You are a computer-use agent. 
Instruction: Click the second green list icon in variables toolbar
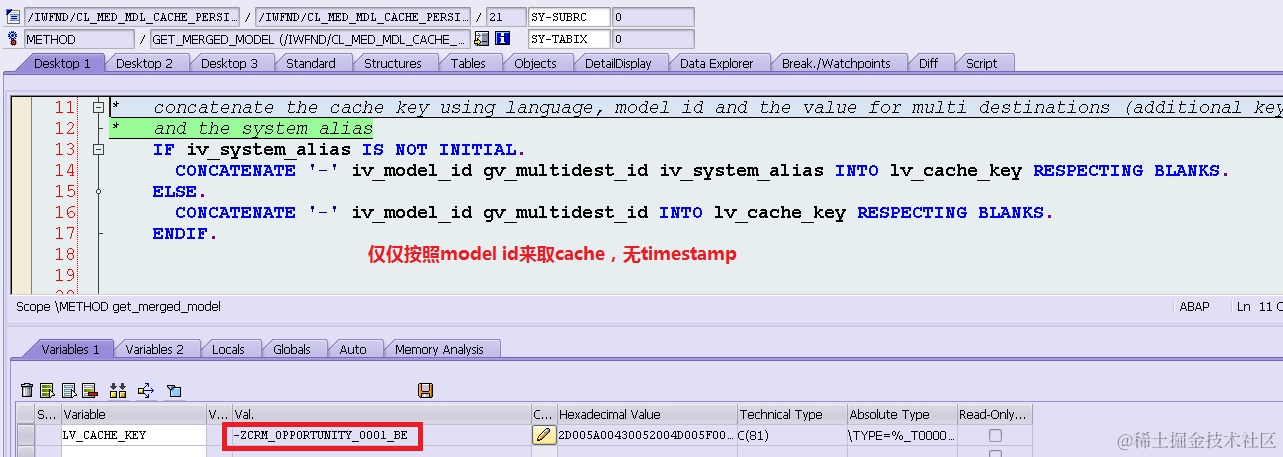point(69,390)
